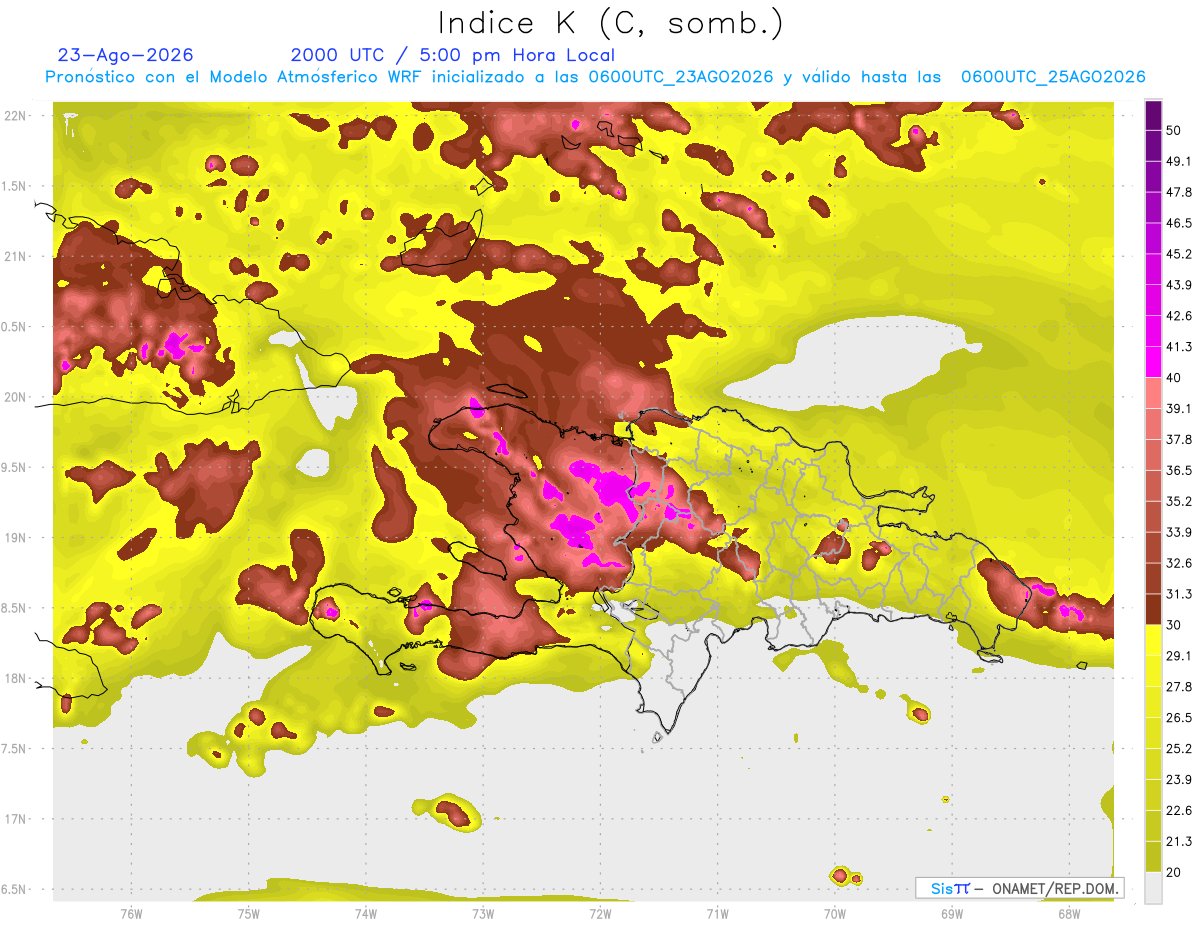Click the colorbar value '26.5'
This screenshot has height=927, width=1200.
click(1178, 718)
